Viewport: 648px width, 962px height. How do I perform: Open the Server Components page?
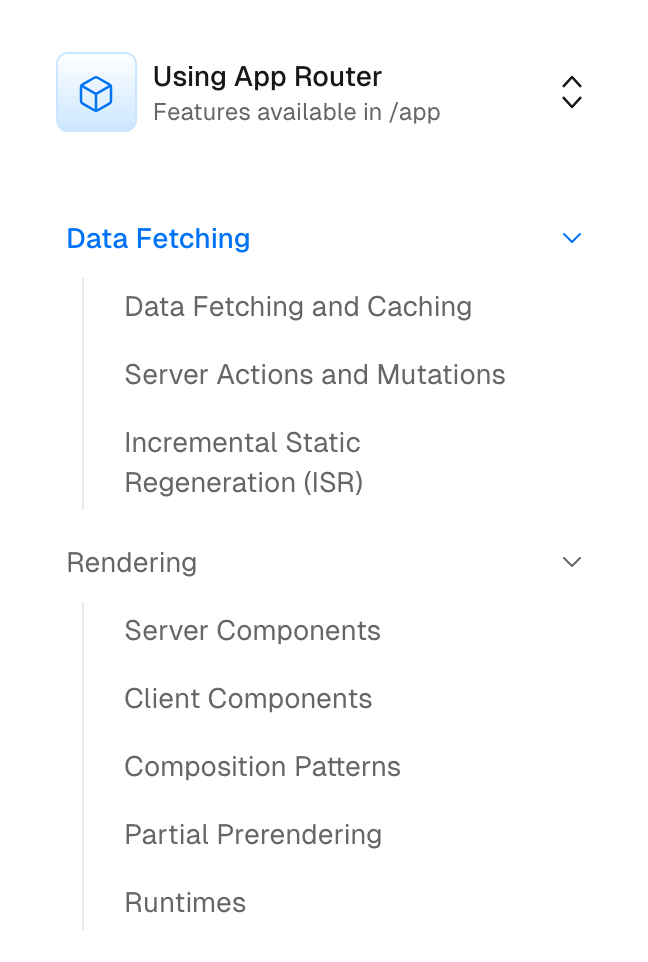pyautogui.click(x=252, y=631)
